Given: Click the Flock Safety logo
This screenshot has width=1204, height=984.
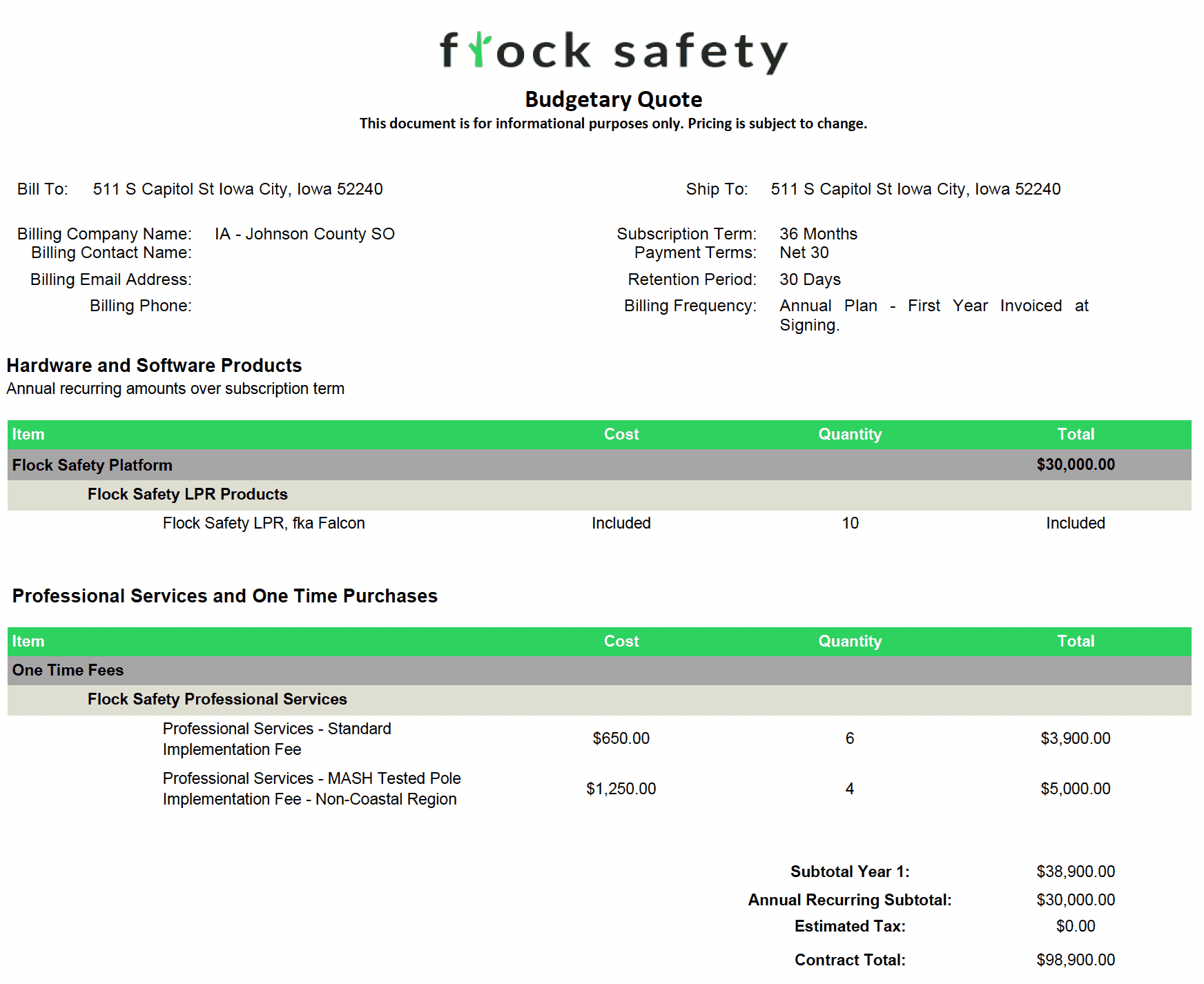Looking at the screenshot, I should tap(613, 52).
